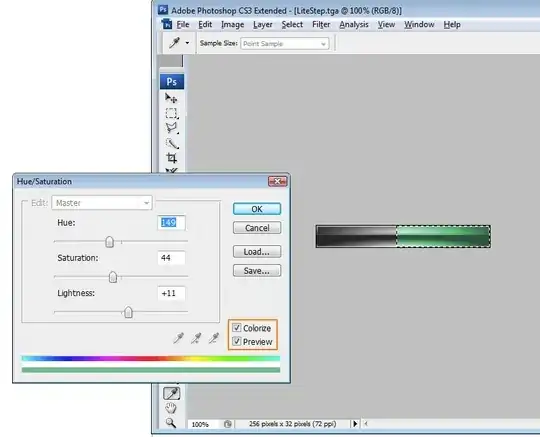Open the Layer menu
540x437 pixels.
coord(263,24)
